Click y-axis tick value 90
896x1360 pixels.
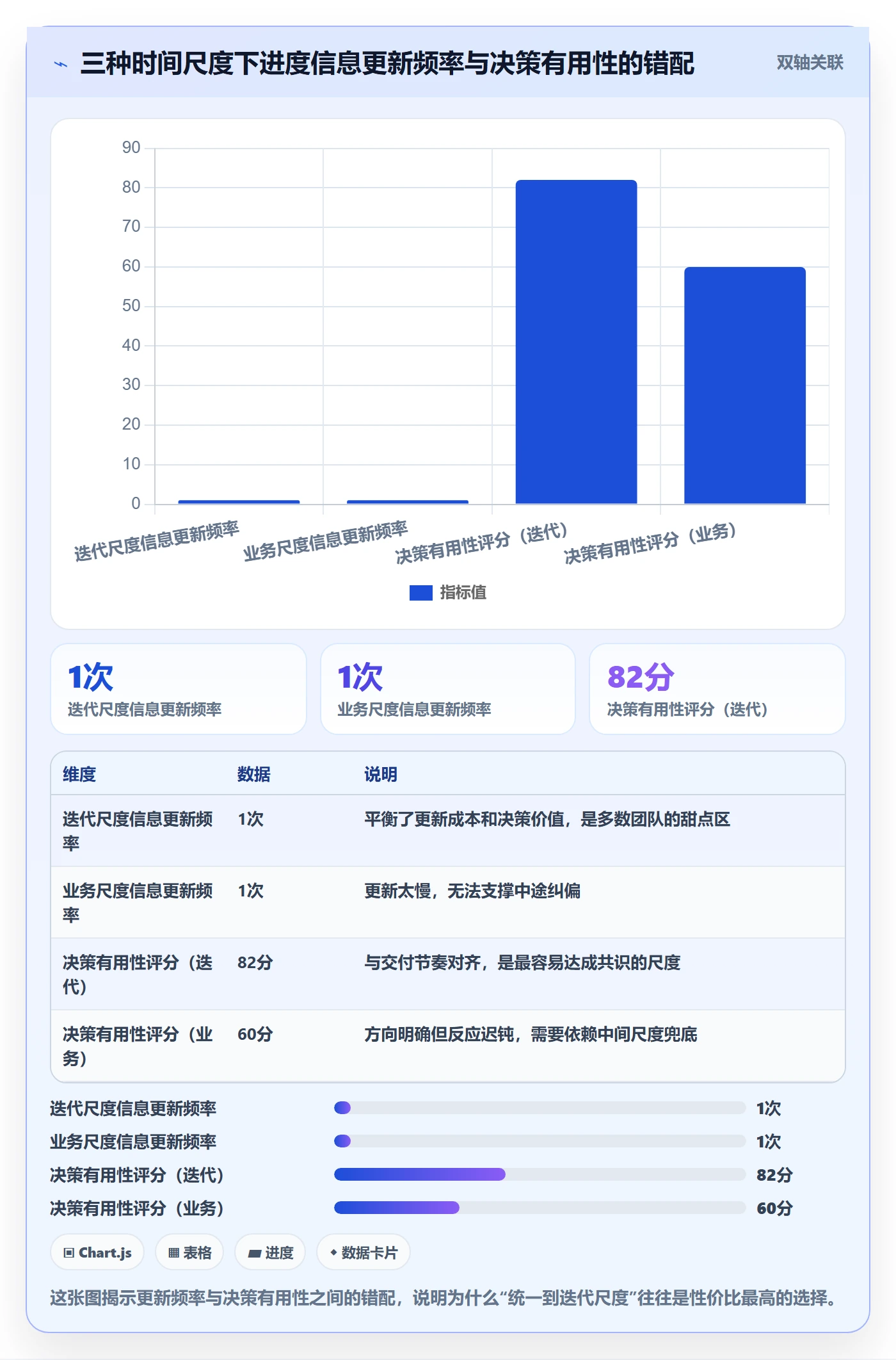pos(131,148)
